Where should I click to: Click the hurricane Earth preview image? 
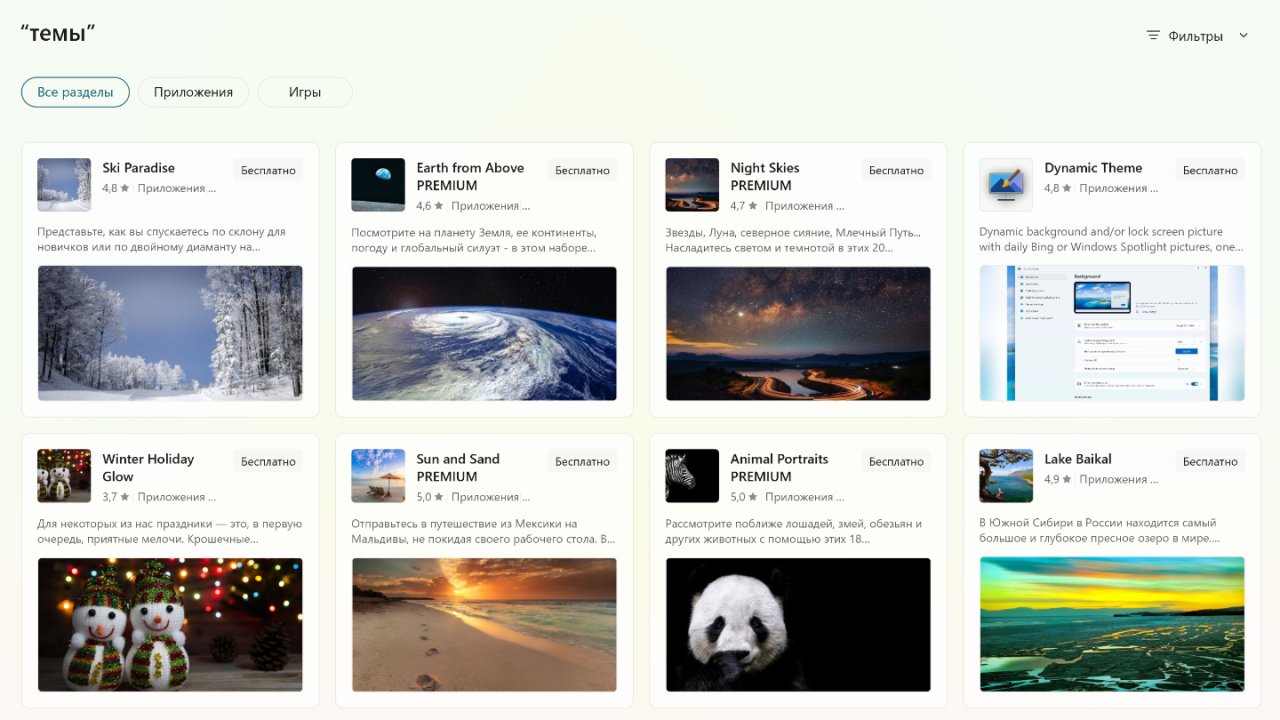484,333
